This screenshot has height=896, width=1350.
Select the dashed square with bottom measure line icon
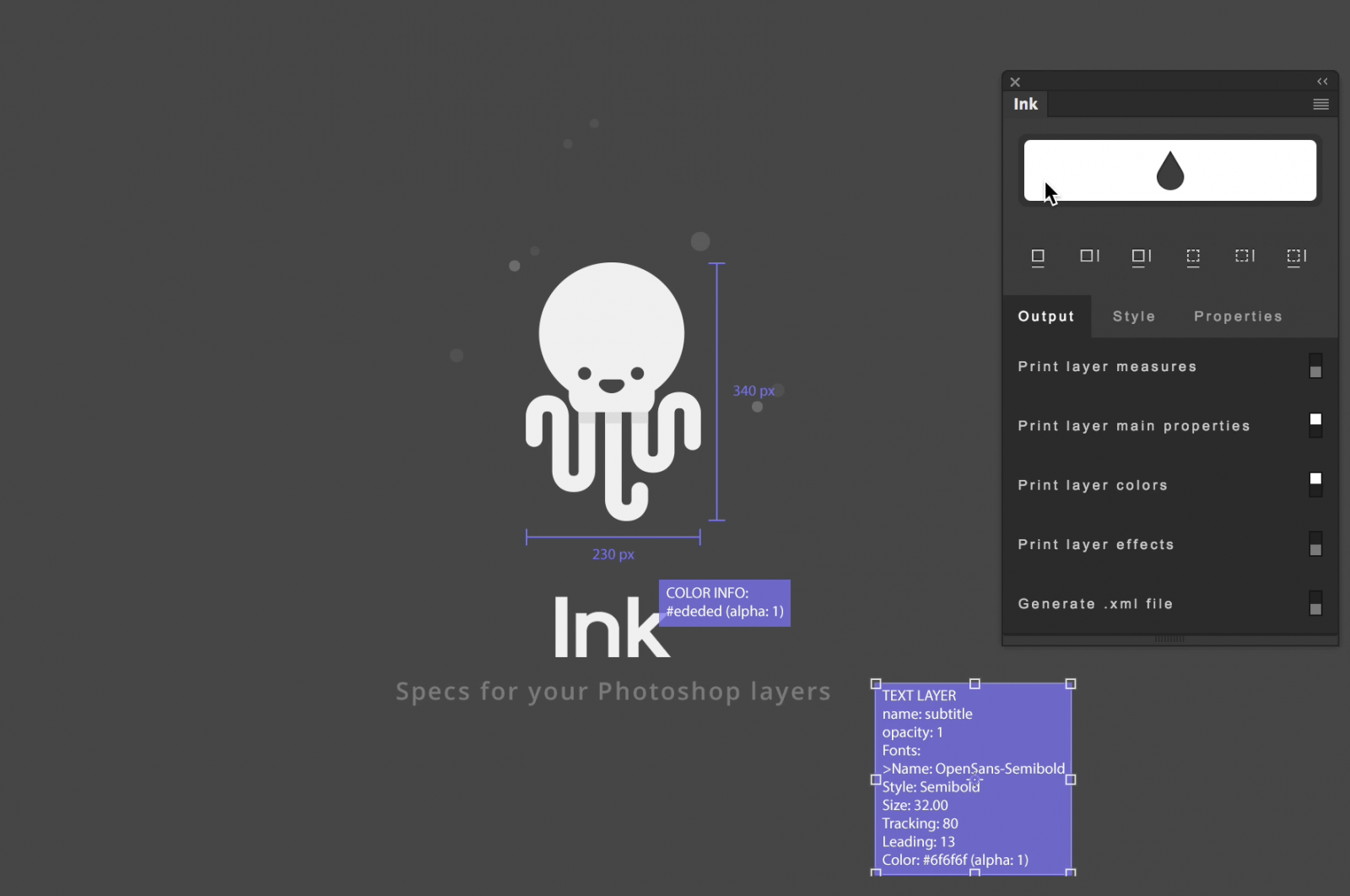pos(1193,257)
